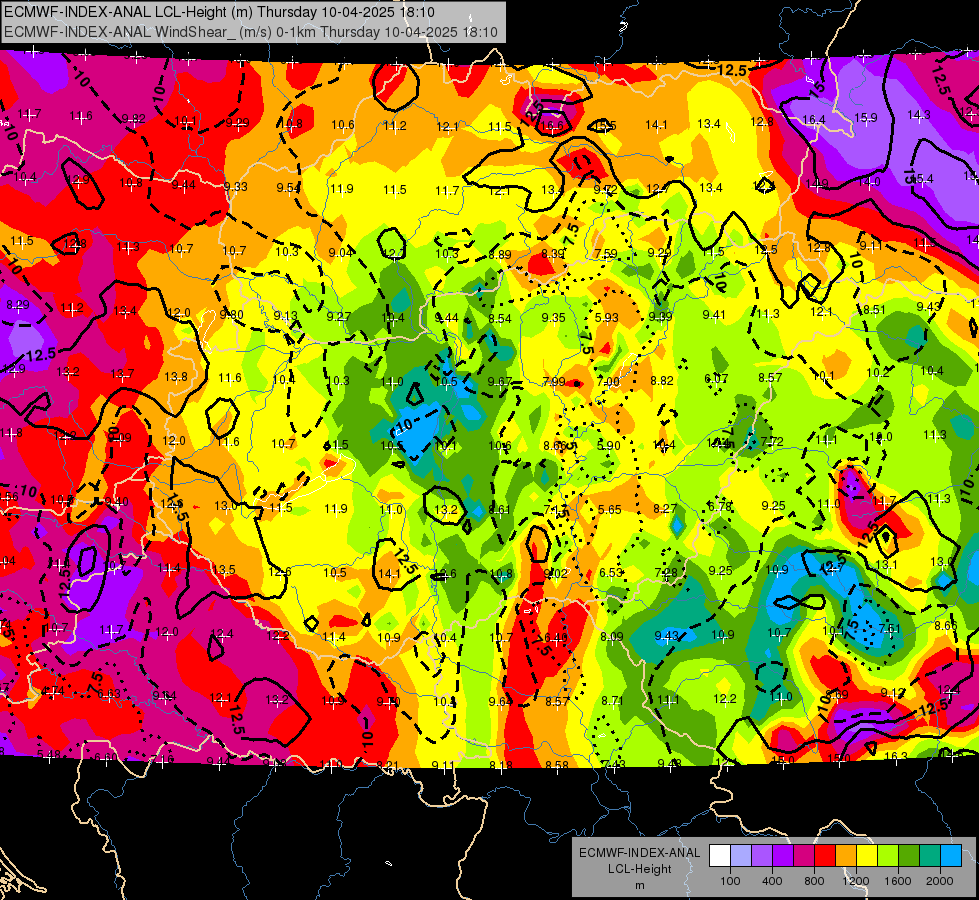Click the wind shear value 9.04
Viewport: 979px width, 900px height.
341,252
